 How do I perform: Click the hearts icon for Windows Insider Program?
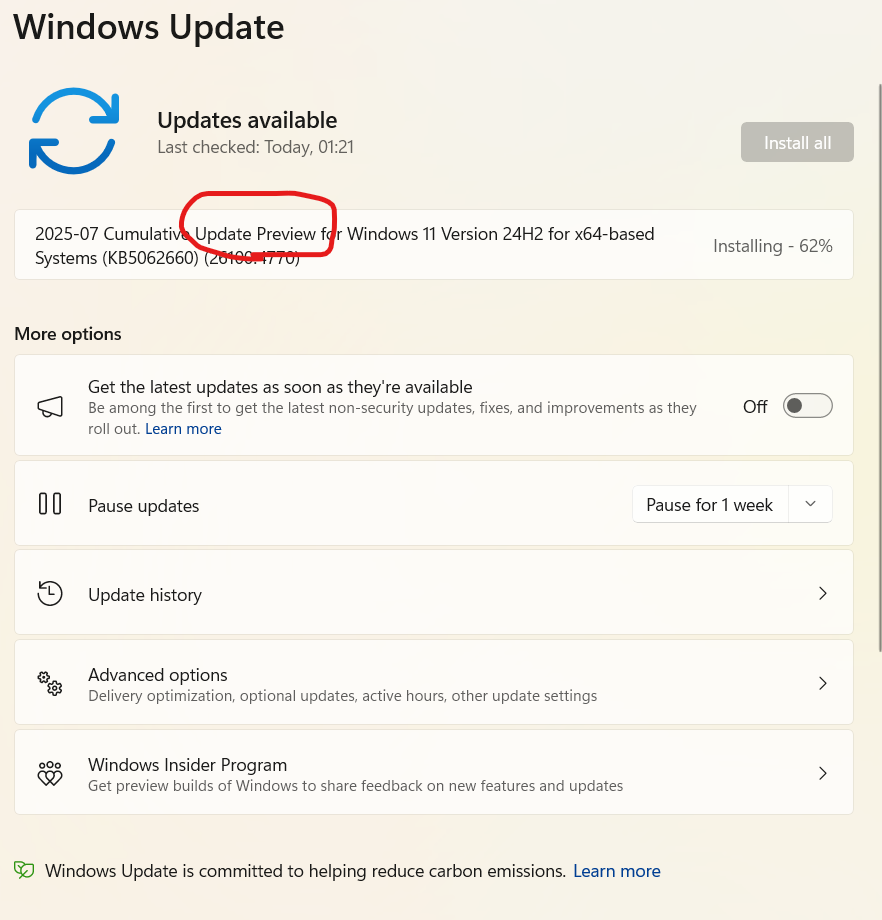(x=50, y=773)
